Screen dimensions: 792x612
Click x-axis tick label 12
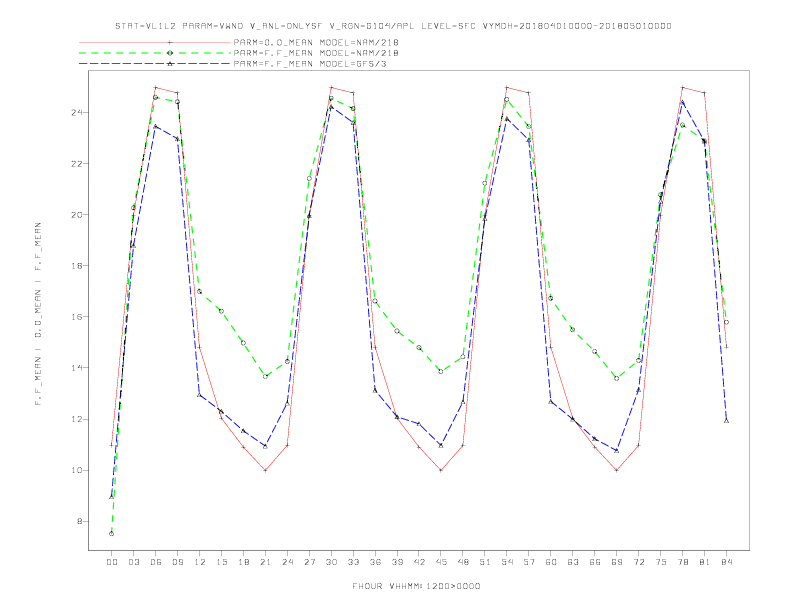pyautogui.click(x=200, y=562)
